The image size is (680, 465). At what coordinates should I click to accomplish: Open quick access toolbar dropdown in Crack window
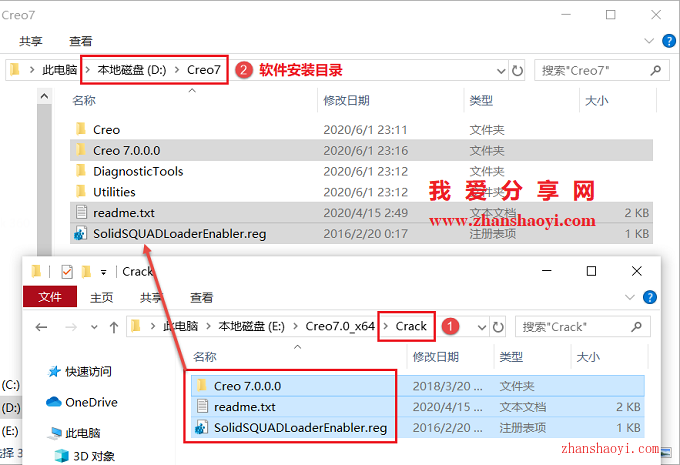coord(103,272)
